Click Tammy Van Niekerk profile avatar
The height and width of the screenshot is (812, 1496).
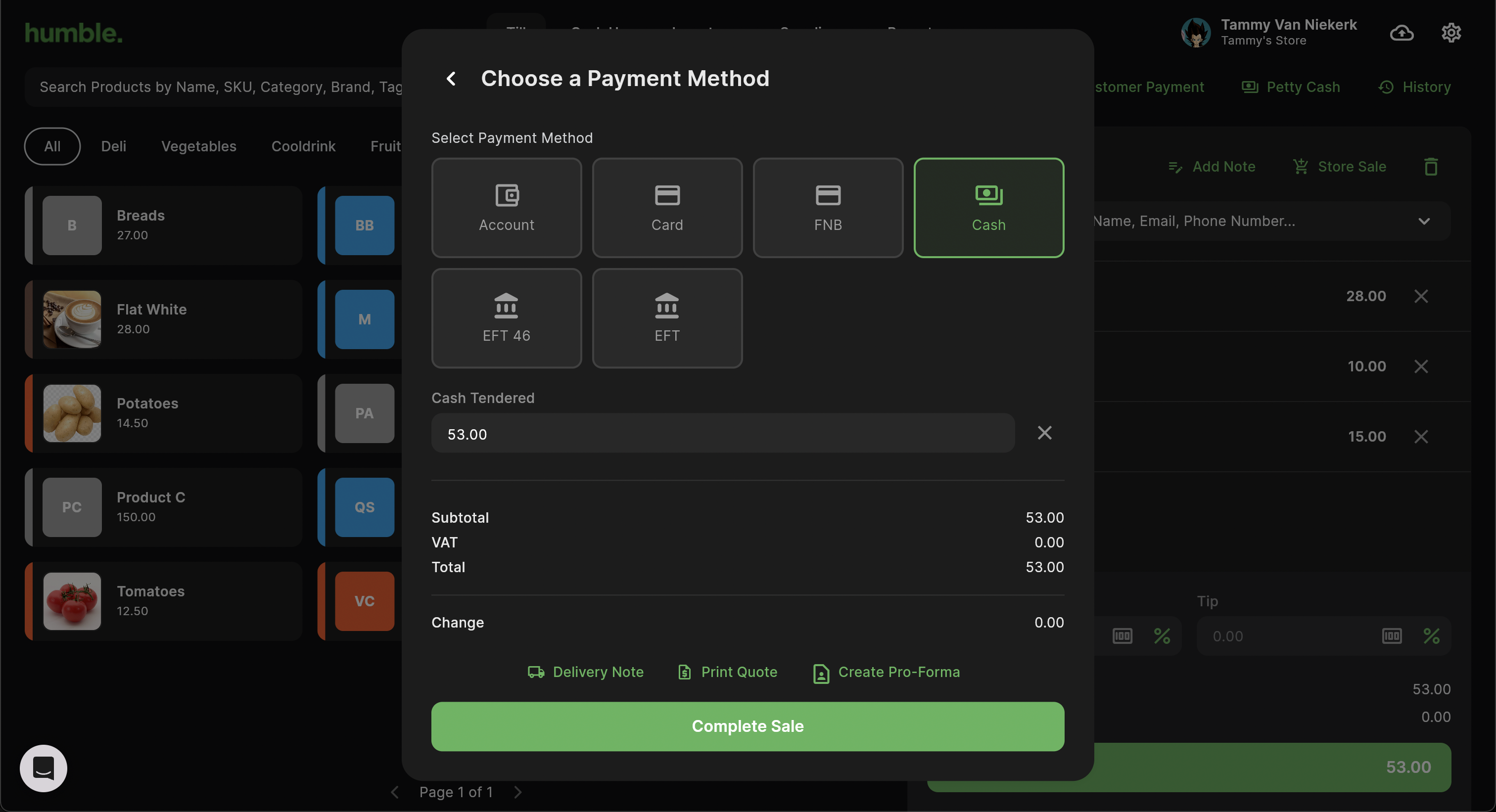tap(1196, 33)
